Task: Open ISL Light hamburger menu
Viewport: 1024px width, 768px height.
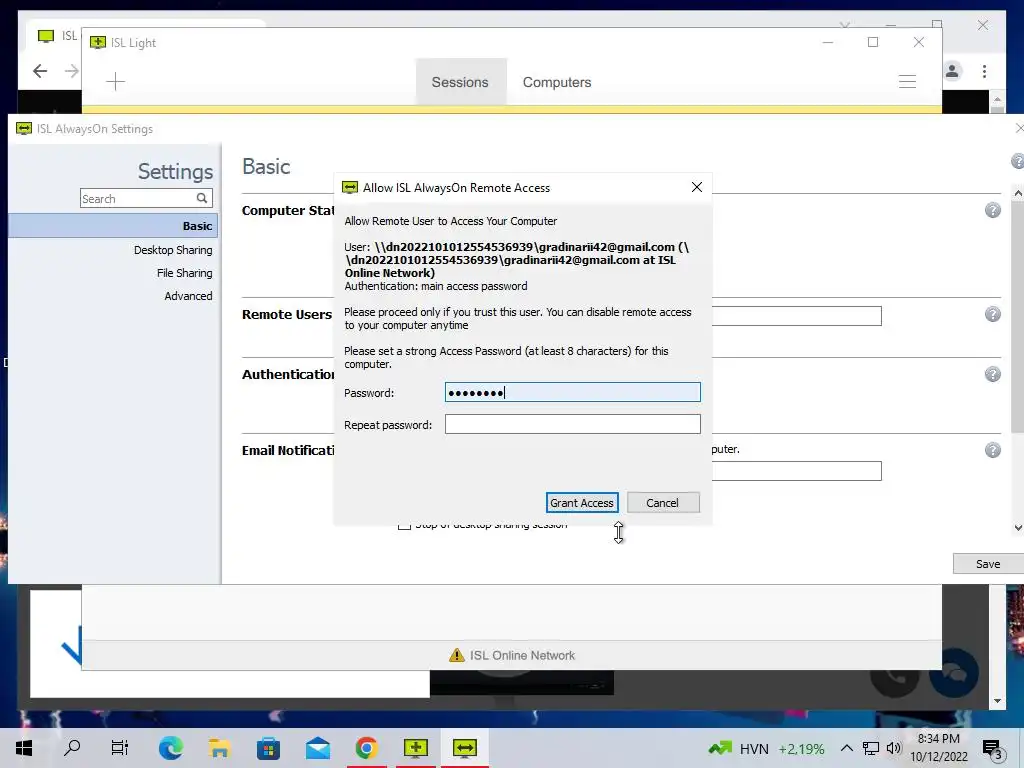Action: pos(907,82)
